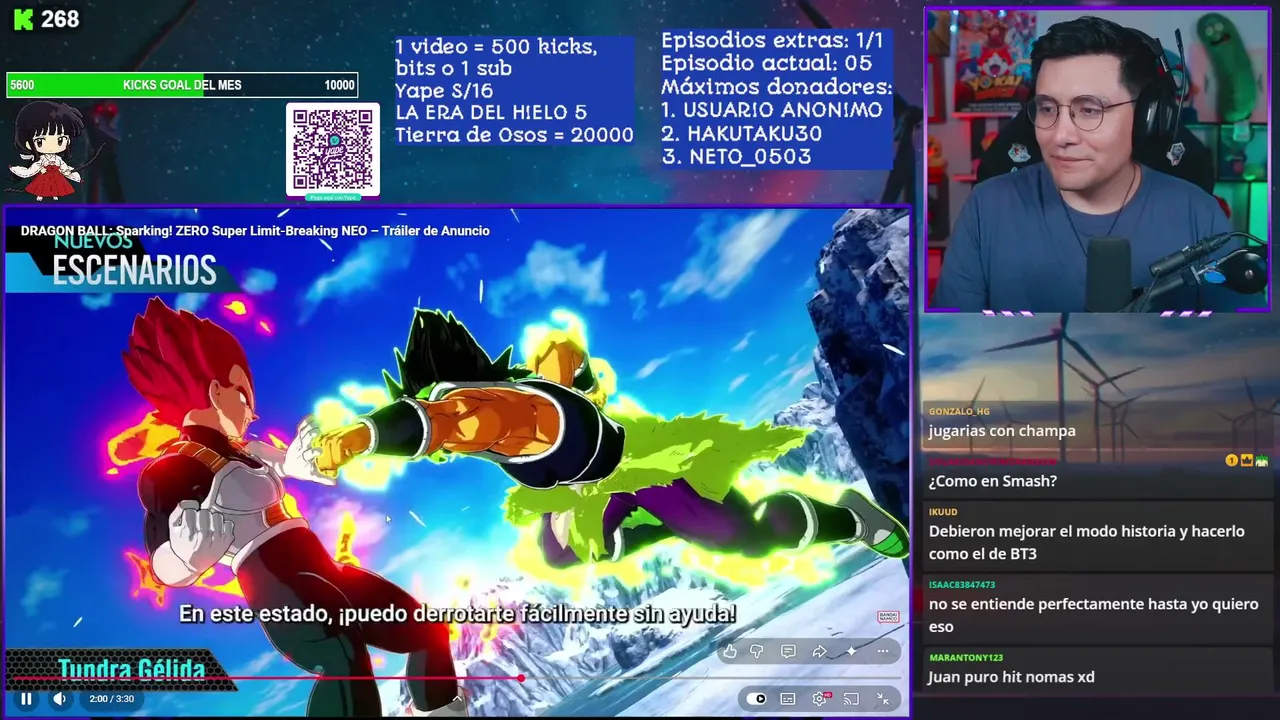Cast the video with the cast icon
The height and width of the screenshot is (720, 1280).
pyautogui.click(x=851, y=699)
